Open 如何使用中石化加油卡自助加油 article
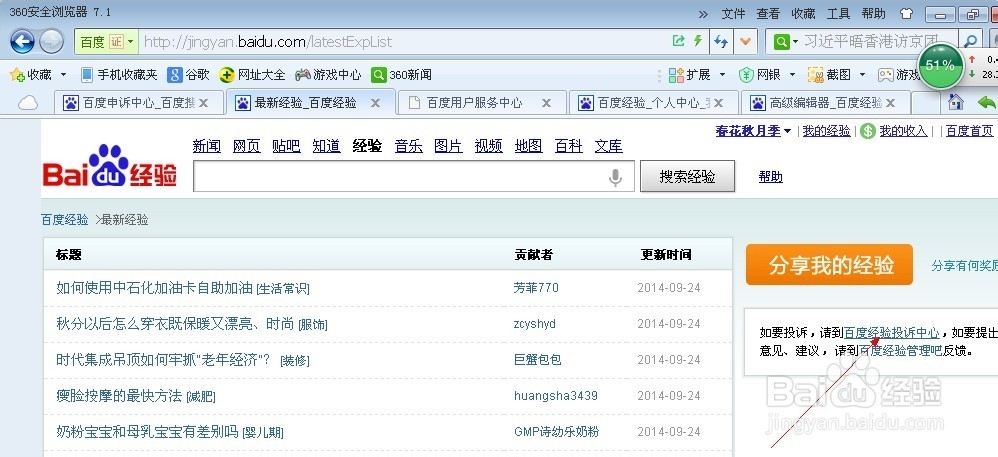Viewport: 998px width, 457px height. [155, 288]
